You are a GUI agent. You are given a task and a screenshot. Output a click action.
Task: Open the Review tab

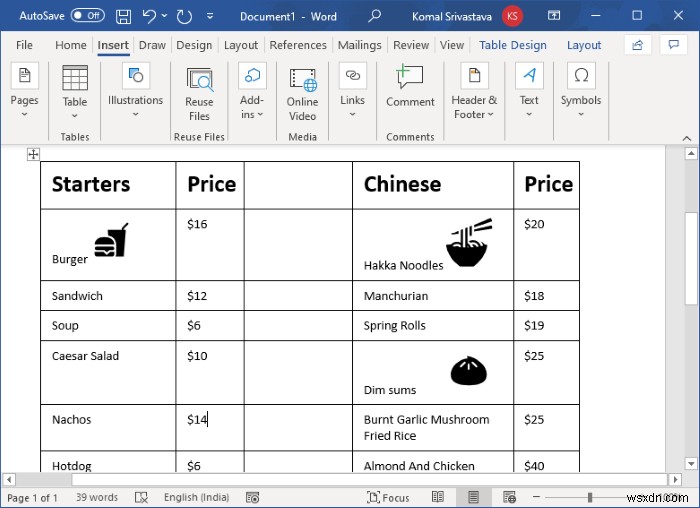click(x=411, y=45)
